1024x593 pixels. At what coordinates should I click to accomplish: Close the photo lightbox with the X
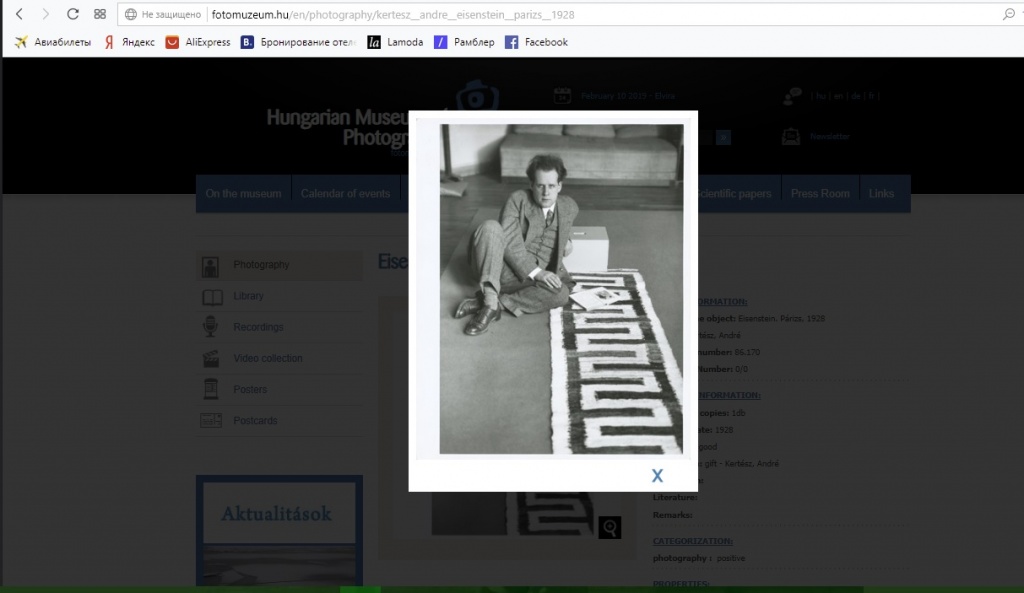(x=657, y=475)
